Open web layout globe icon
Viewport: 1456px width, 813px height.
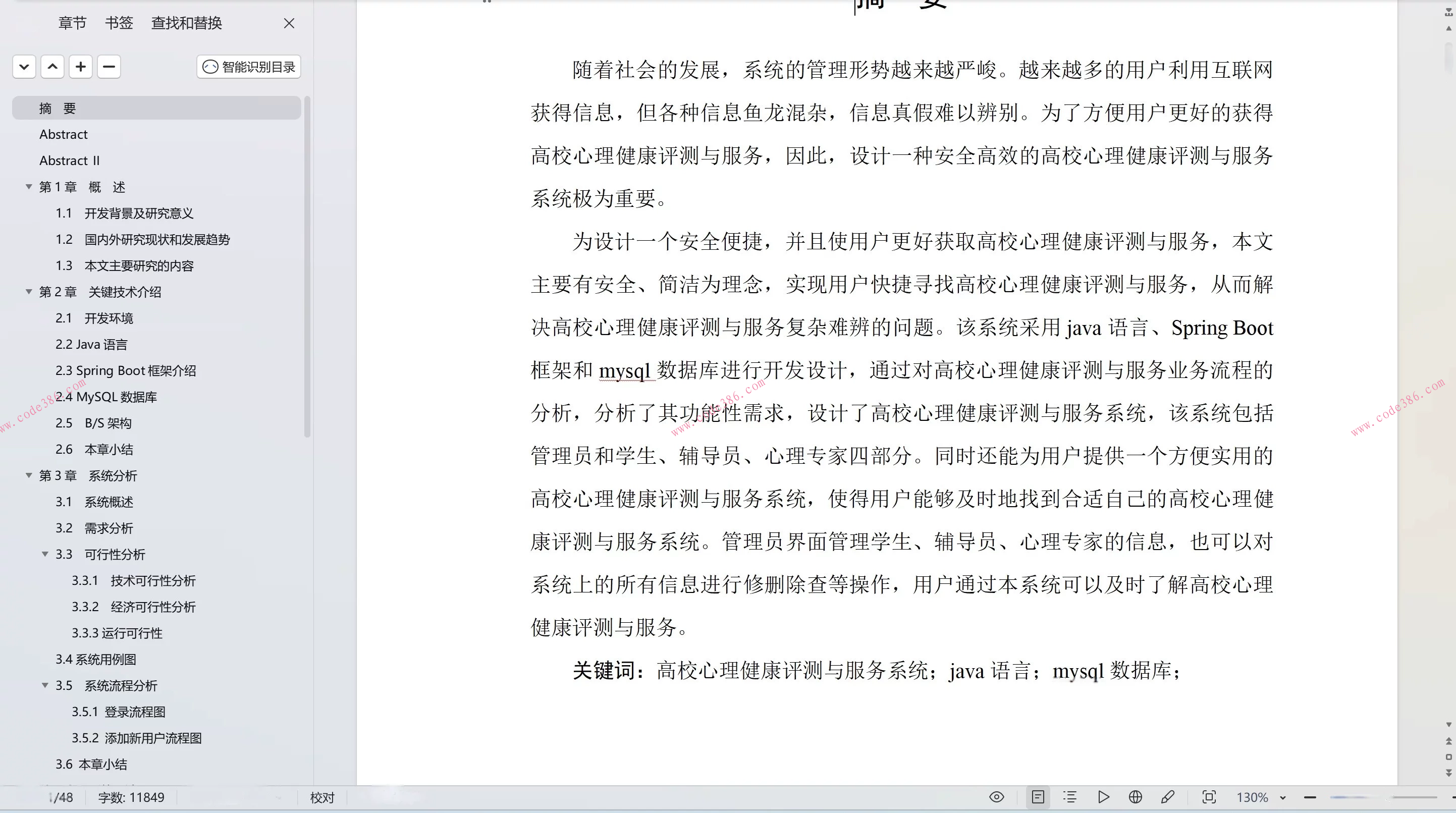click(1135, 797)
